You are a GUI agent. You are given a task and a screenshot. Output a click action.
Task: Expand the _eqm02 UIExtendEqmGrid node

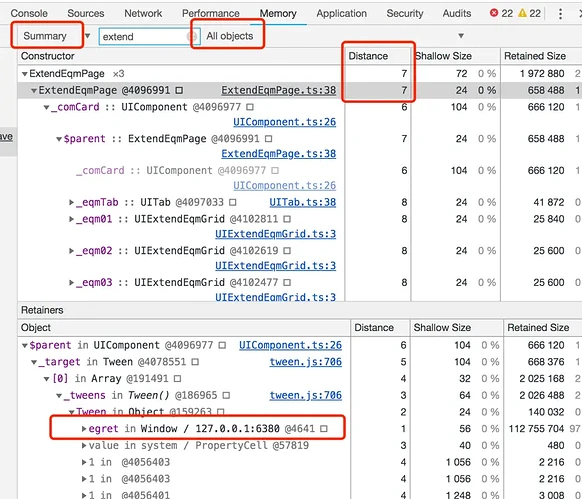click(x=72, y=251)
